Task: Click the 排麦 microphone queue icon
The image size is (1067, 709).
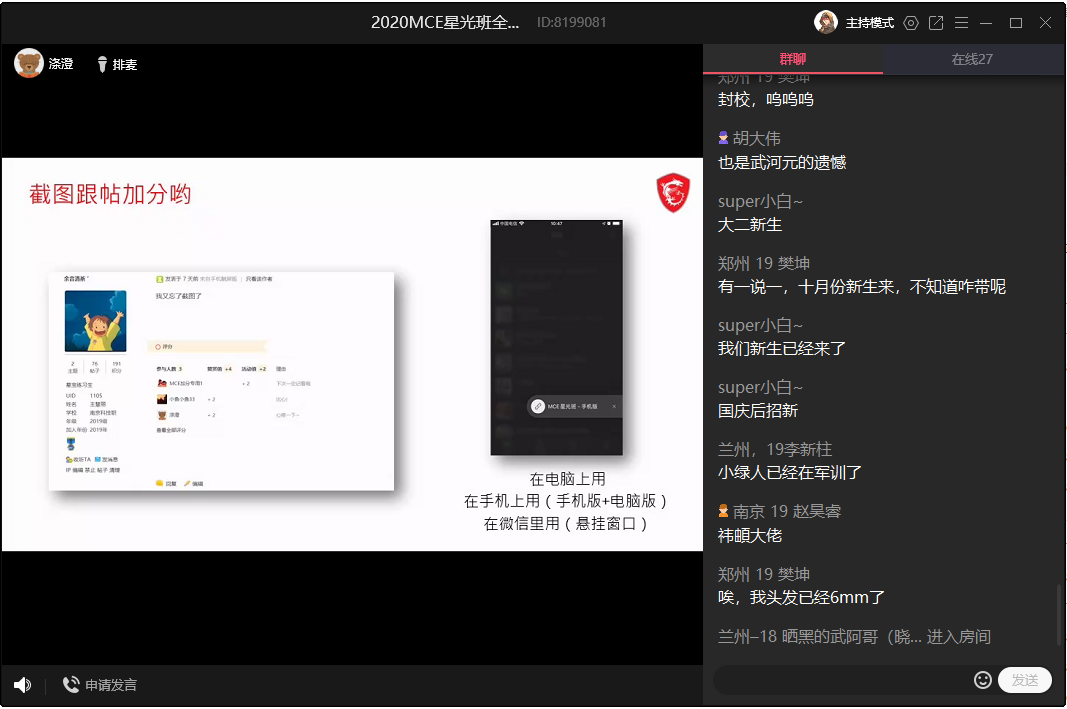Action: tap(102, 64)
